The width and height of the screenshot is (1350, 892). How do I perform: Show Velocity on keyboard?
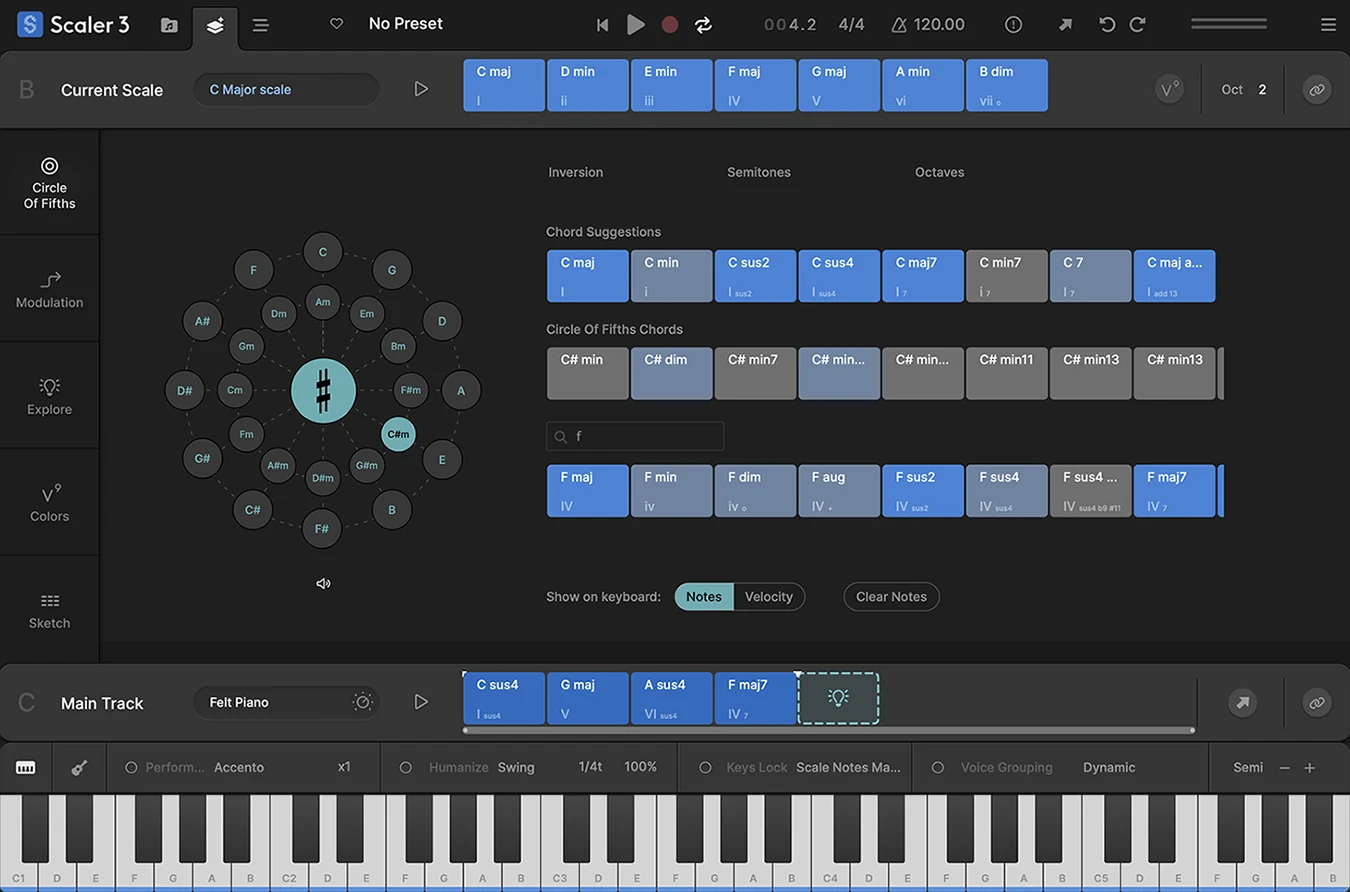[769, 597]
